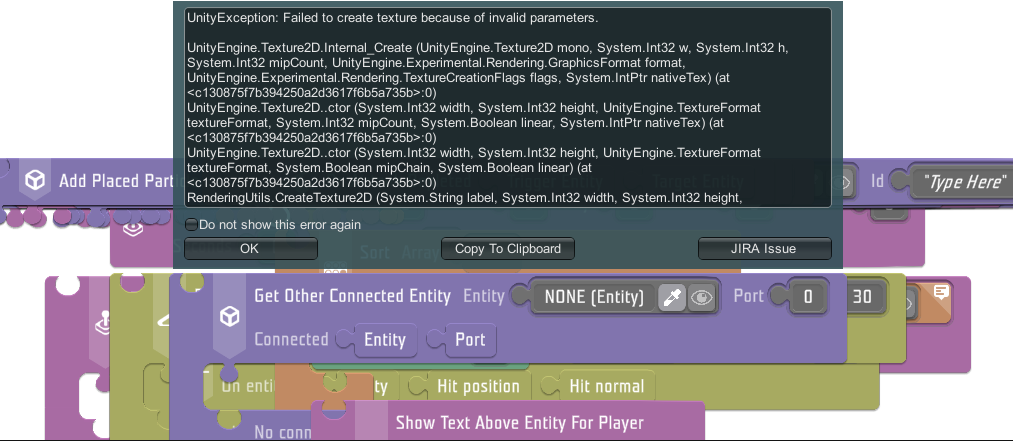The height and width of the screenshot is (441, 1013).
Task: Click the Hit position output chip
Action: pyautogui.click(x=477, y=386)
